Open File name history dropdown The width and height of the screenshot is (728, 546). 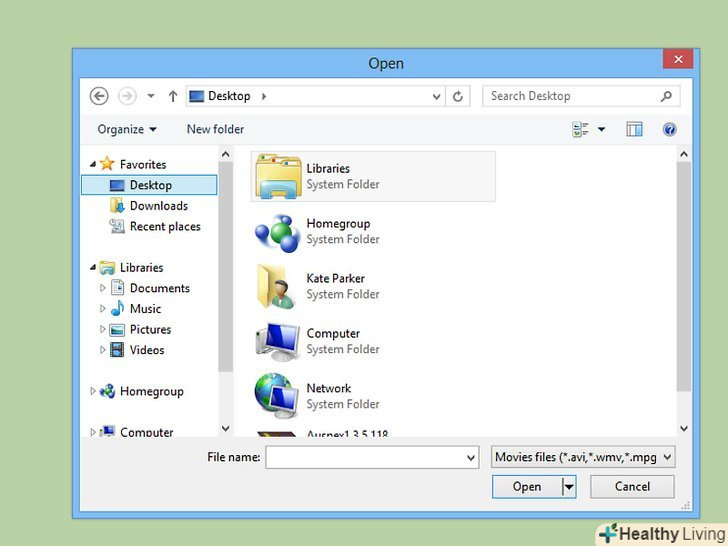pyautogui.click(x=470, y=458)
